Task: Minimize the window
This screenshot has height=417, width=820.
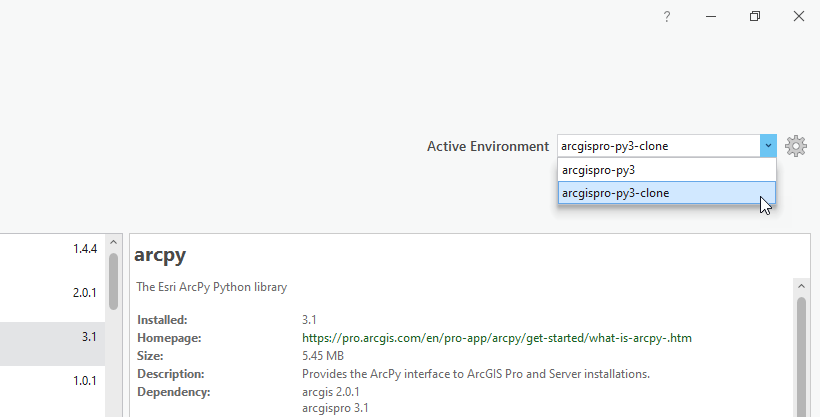Action: click(711, 17)
